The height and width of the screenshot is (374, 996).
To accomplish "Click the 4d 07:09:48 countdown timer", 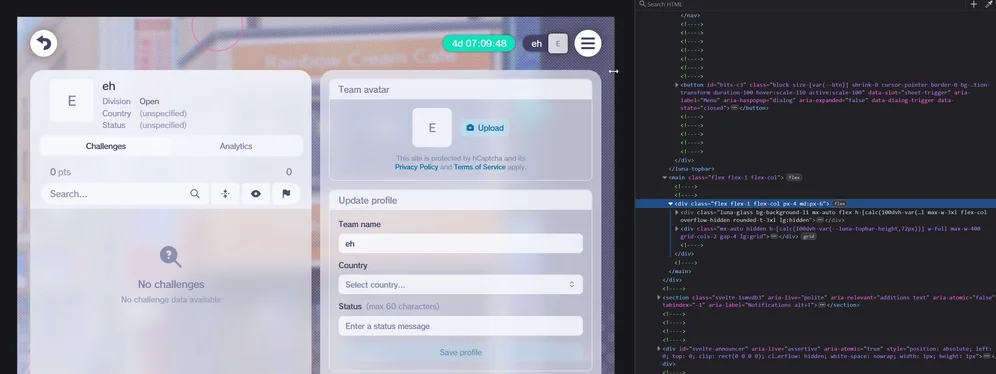I will pyautogui.click(x=479, y=43).
